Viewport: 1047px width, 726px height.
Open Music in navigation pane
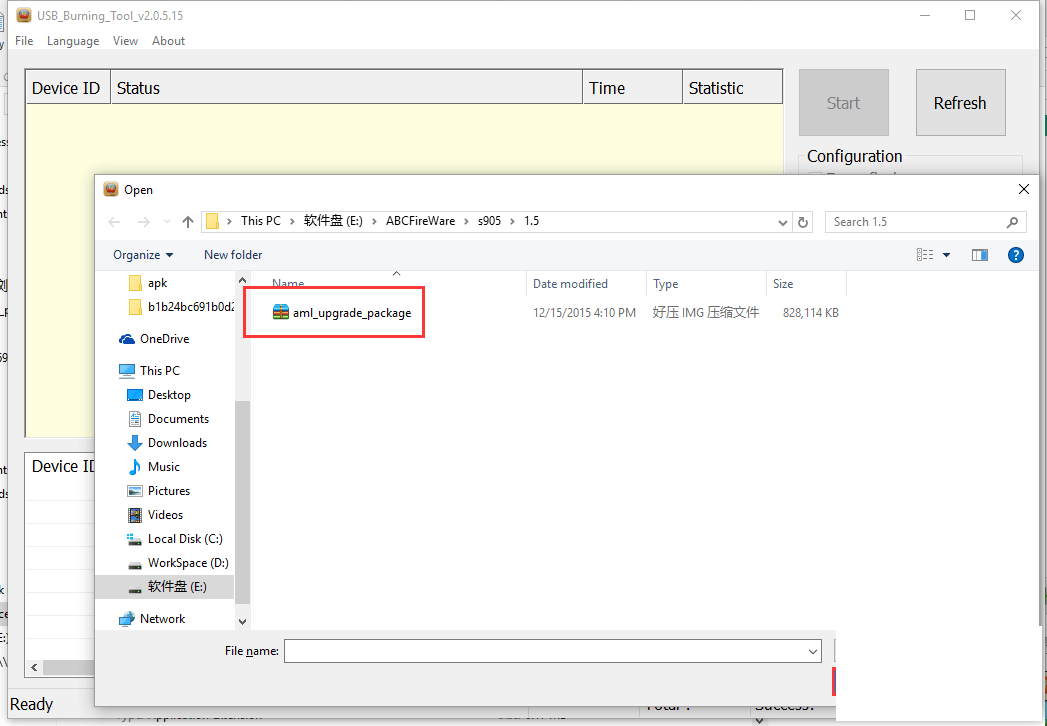[164, 467]
